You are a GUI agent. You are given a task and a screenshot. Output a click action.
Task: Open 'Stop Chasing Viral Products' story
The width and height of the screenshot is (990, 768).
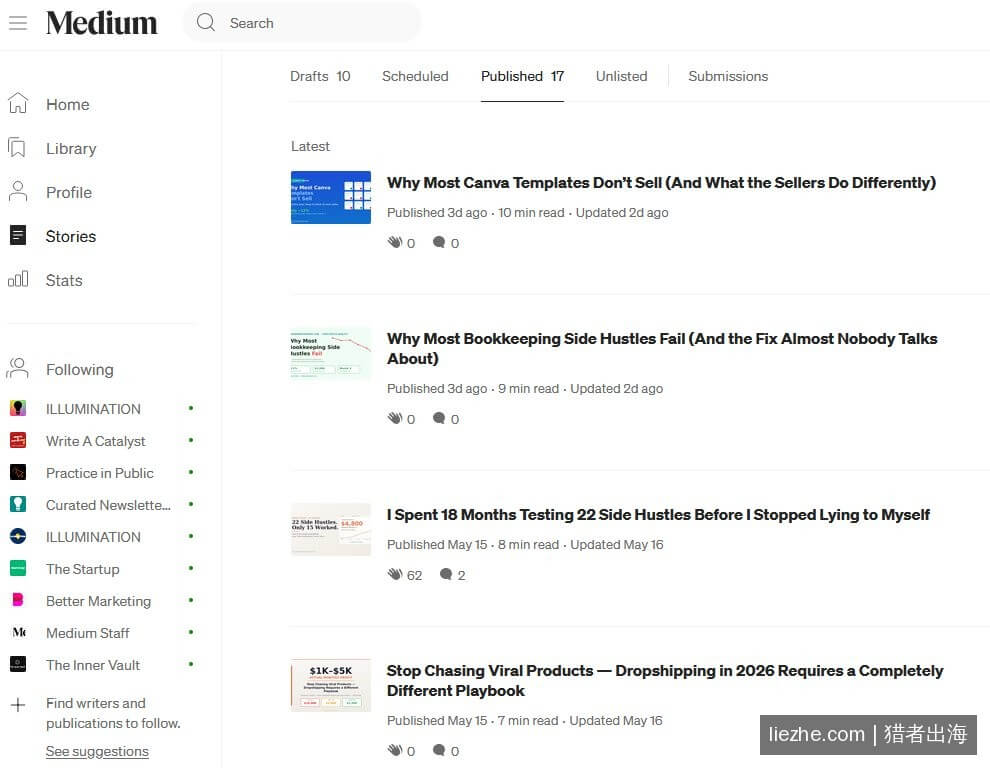665,681
